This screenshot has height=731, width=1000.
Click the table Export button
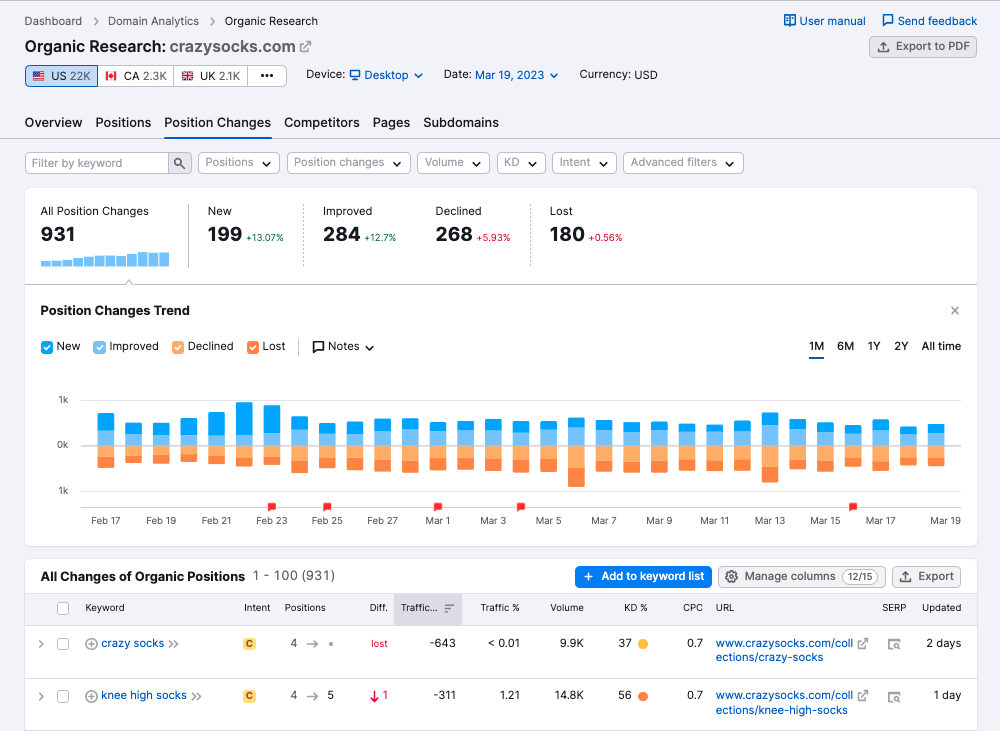coord(927,577)
